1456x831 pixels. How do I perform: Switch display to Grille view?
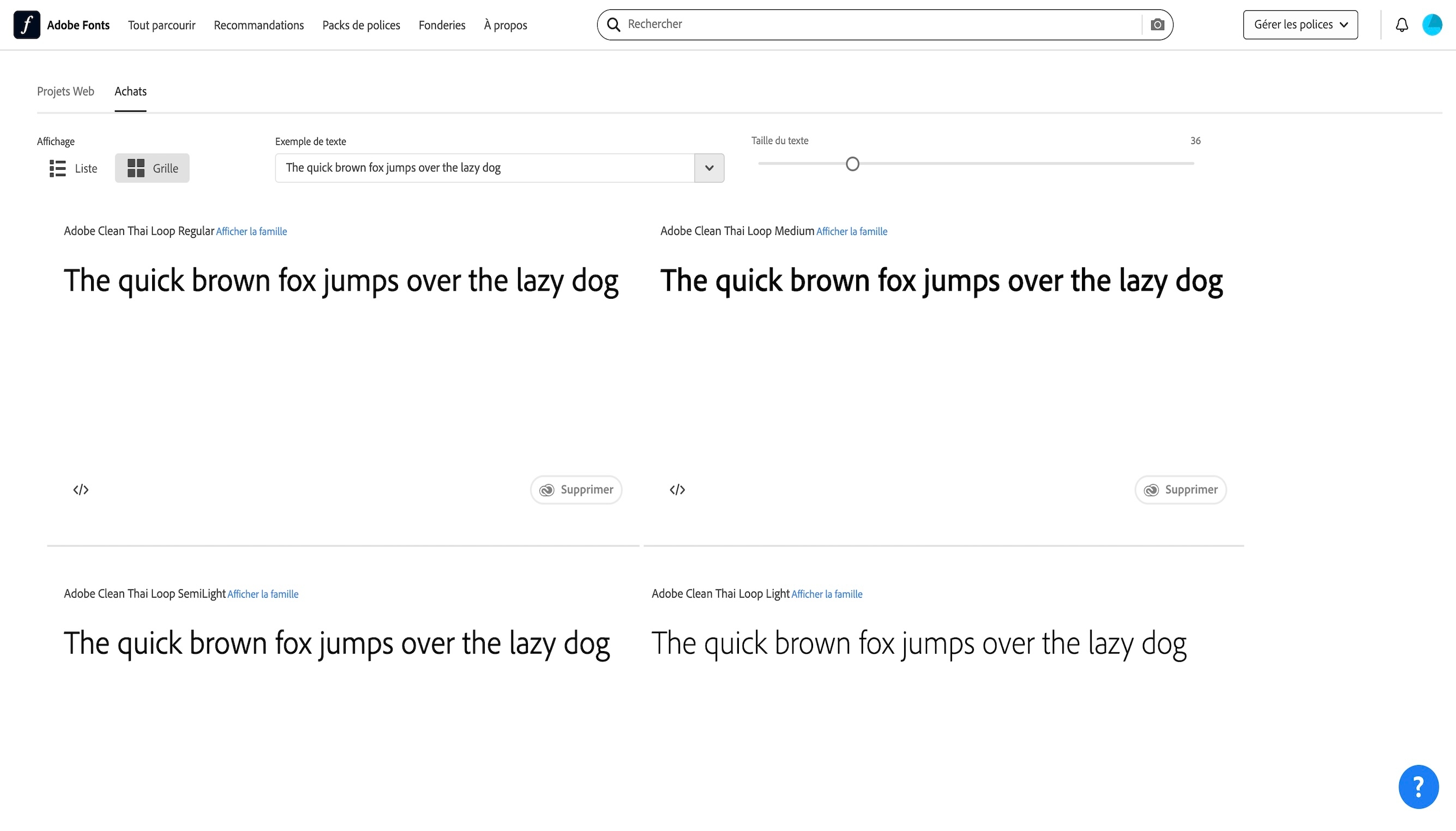pos(152,168)
